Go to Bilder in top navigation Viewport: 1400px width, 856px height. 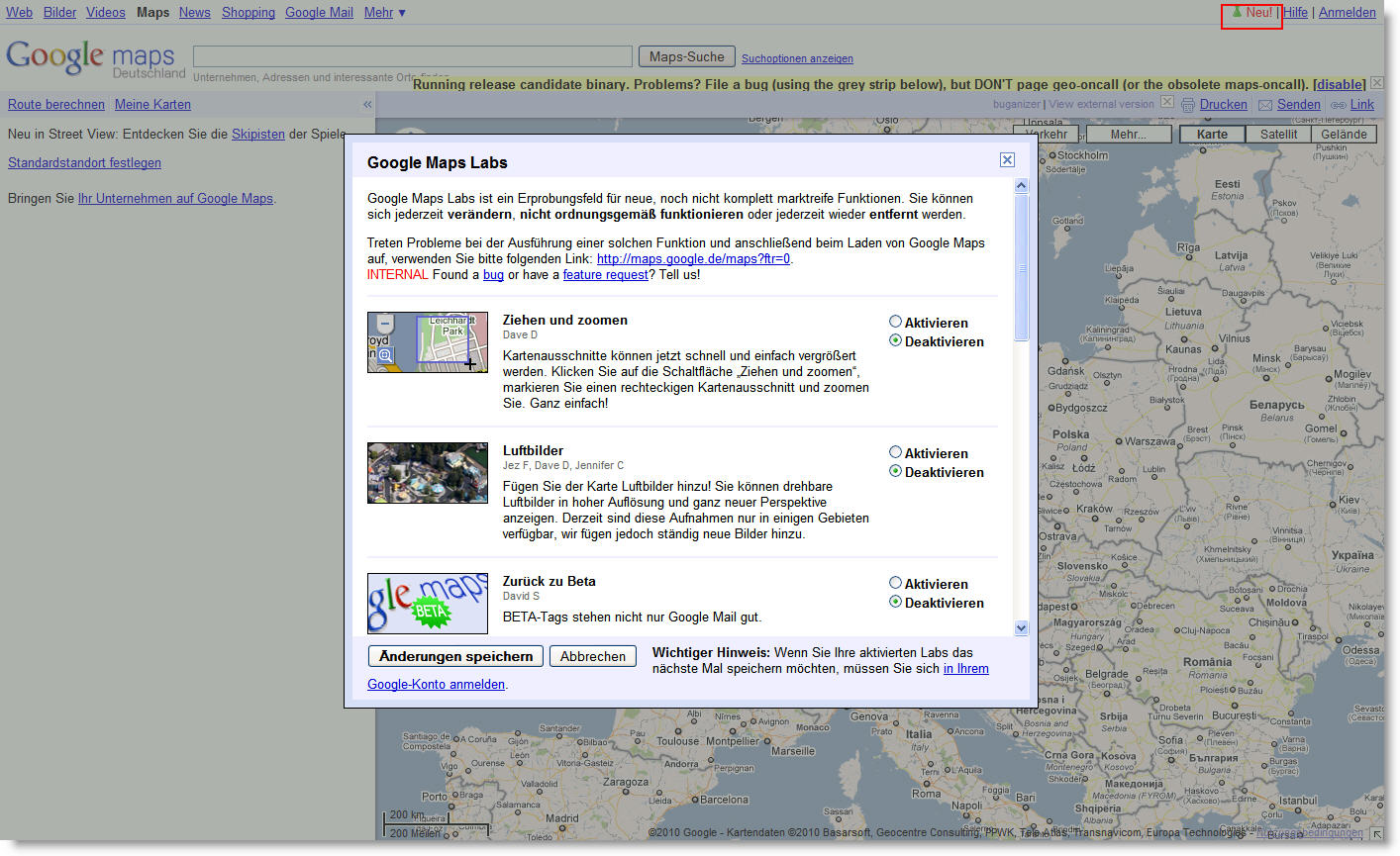(x=59, y=12)
